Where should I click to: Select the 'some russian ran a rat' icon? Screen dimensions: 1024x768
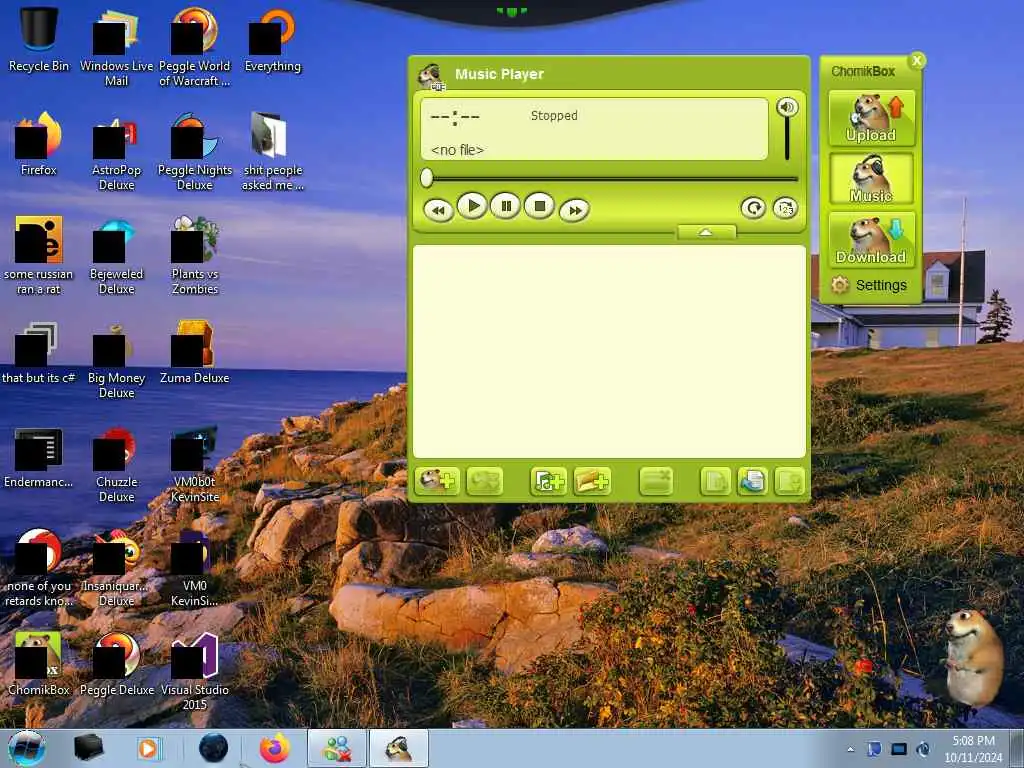(39, 255)
